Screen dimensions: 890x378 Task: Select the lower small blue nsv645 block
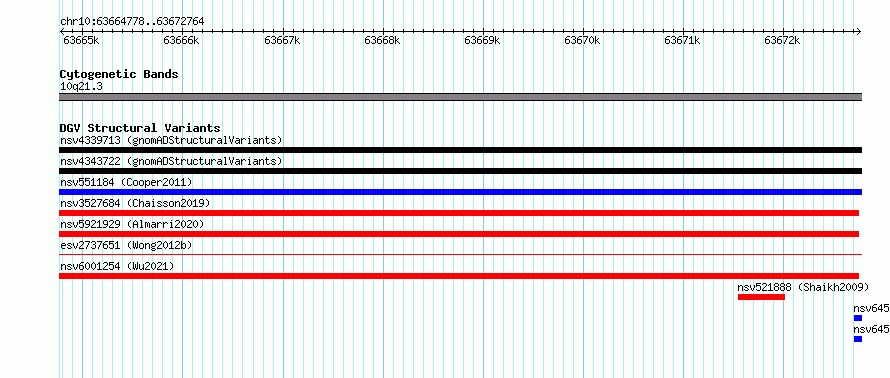click(x=858, y=339)
